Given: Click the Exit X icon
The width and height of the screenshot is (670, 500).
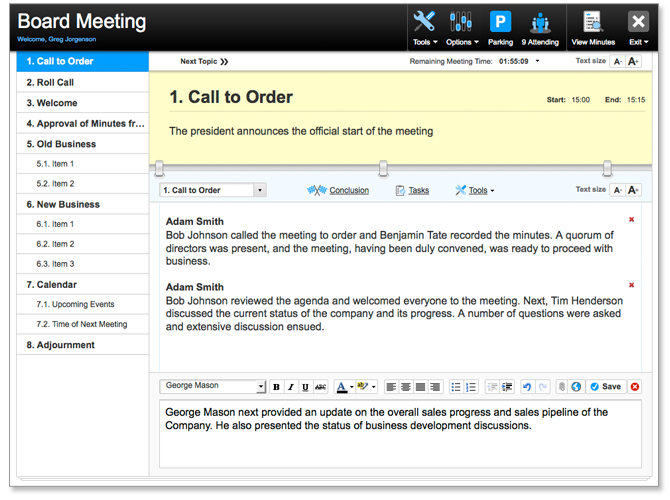Looking at the screenshot, I should click(638, 21).
